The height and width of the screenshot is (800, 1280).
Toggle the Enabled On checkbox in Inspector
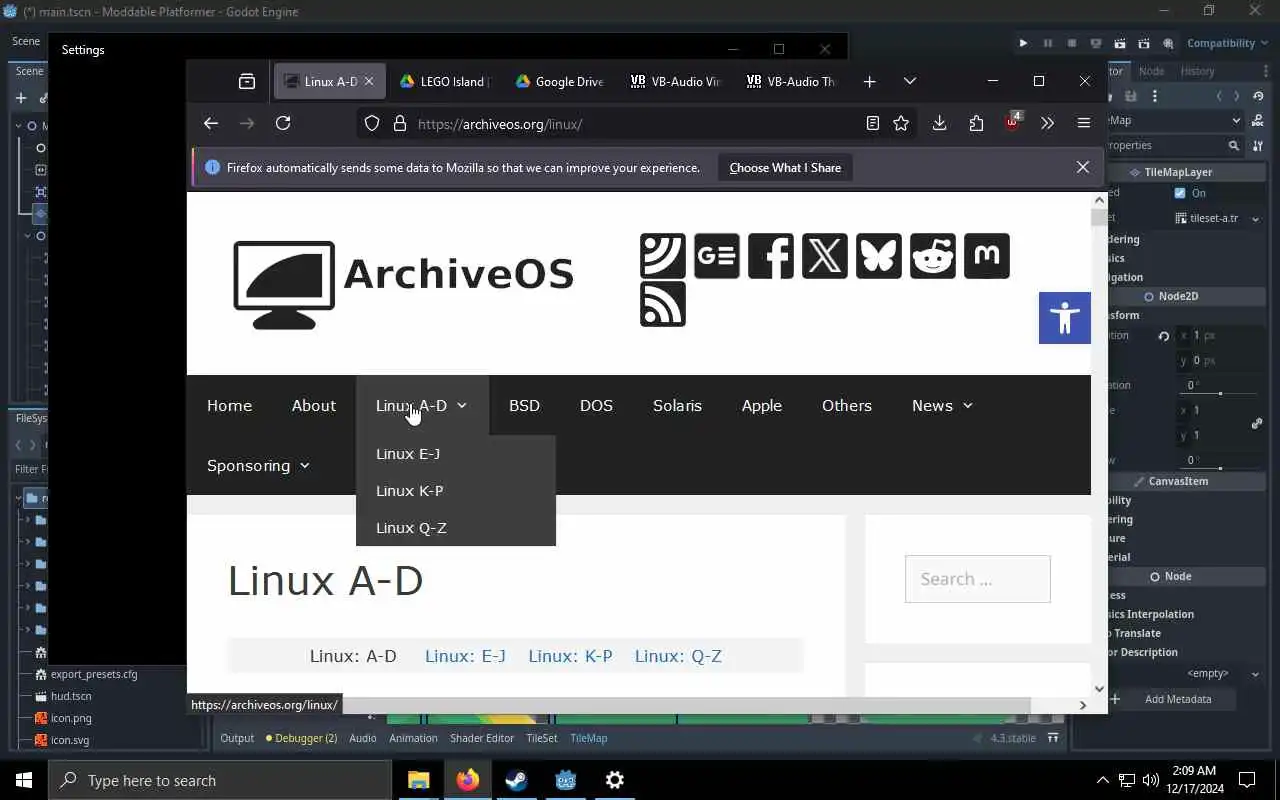(1180, 193)
